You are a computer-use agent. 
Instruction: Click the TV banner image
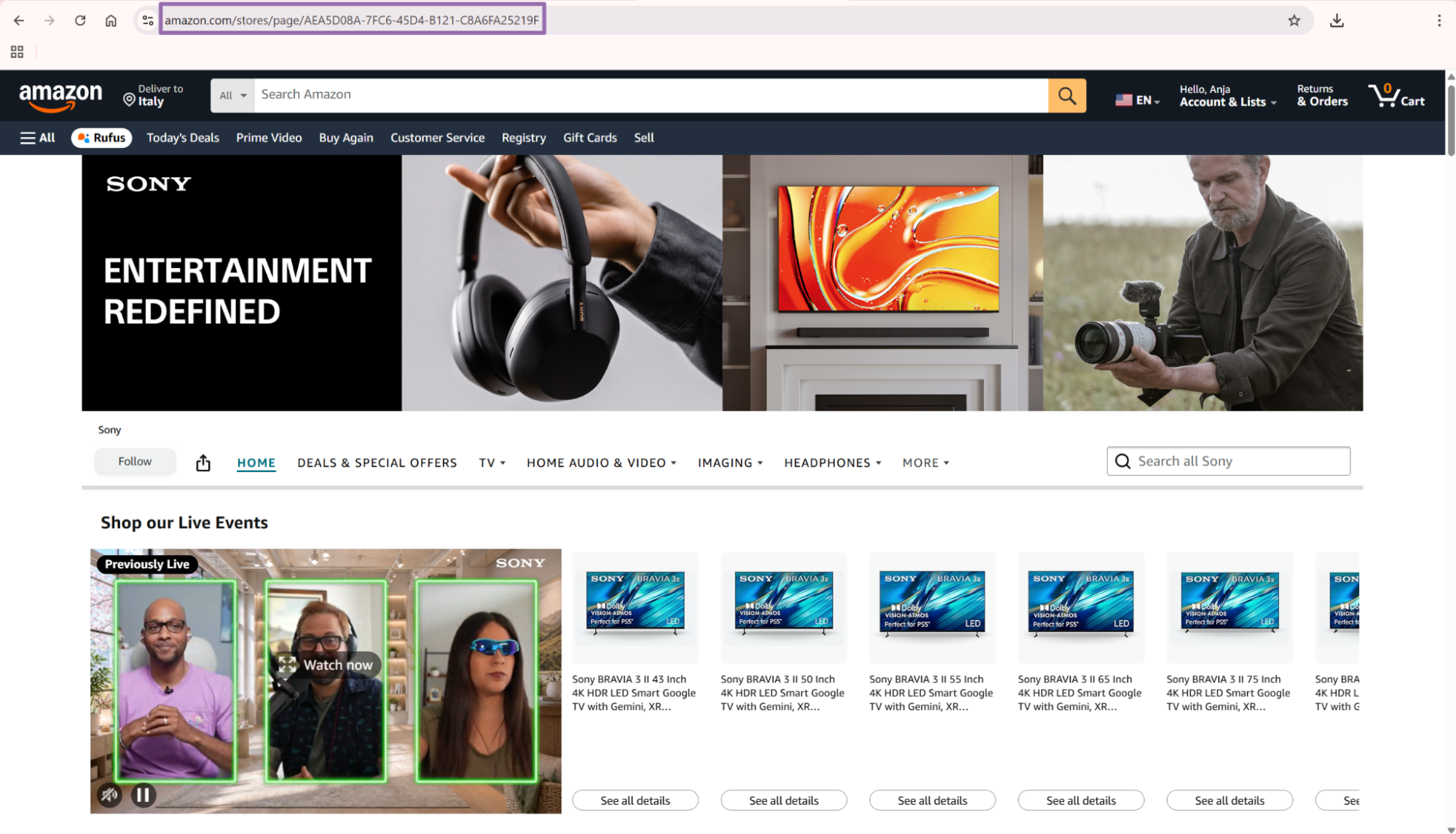point(882,283)
